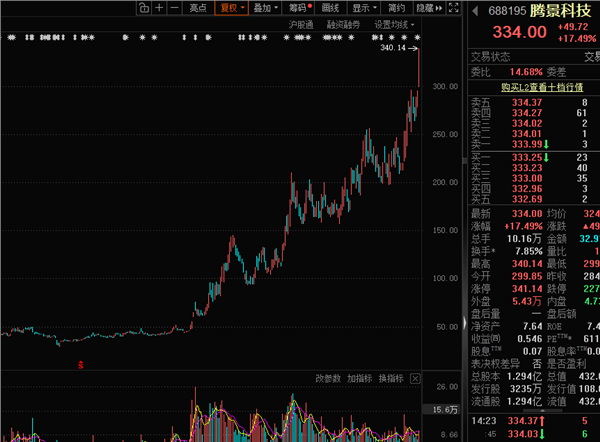Open the 复权 adjustment dropdown
The width and height of the screenshot is (600, 442).
click(x=232, y=8)
